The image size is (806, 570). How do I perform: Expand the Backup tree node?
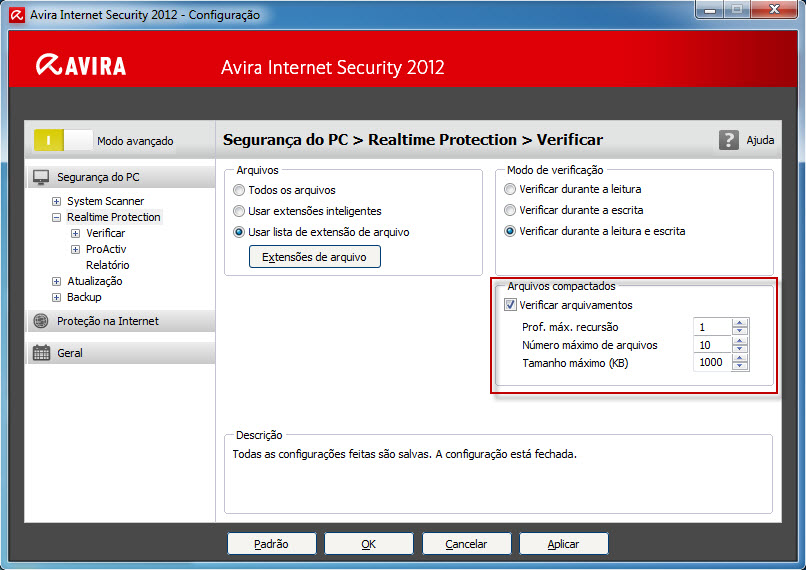point(57,297)
